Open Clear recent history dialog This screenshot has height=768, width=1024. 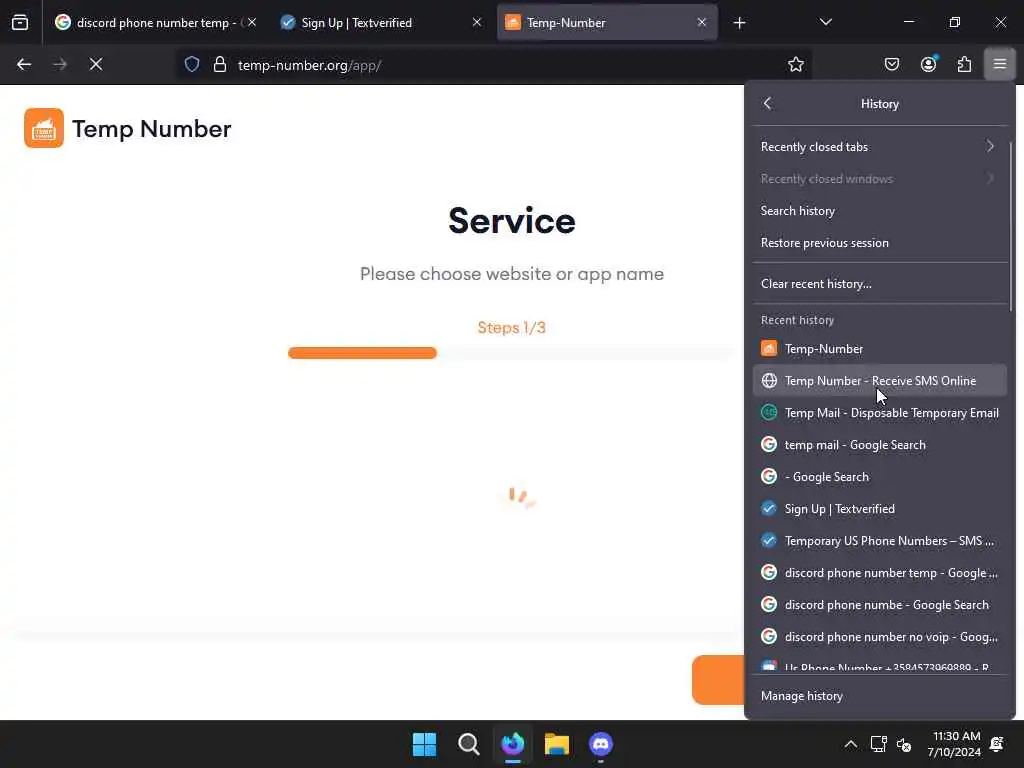879,283
